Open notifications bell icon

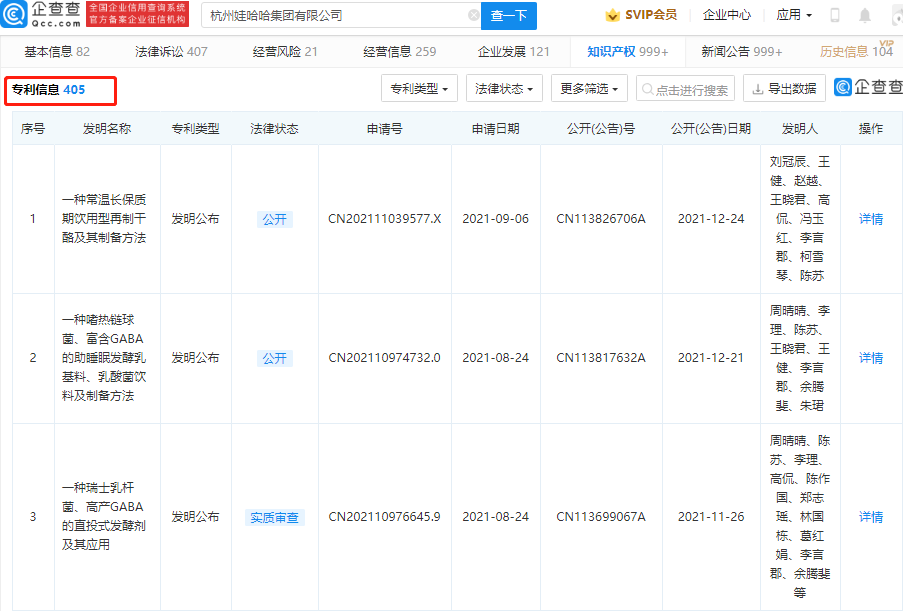[x=864, y=16]
